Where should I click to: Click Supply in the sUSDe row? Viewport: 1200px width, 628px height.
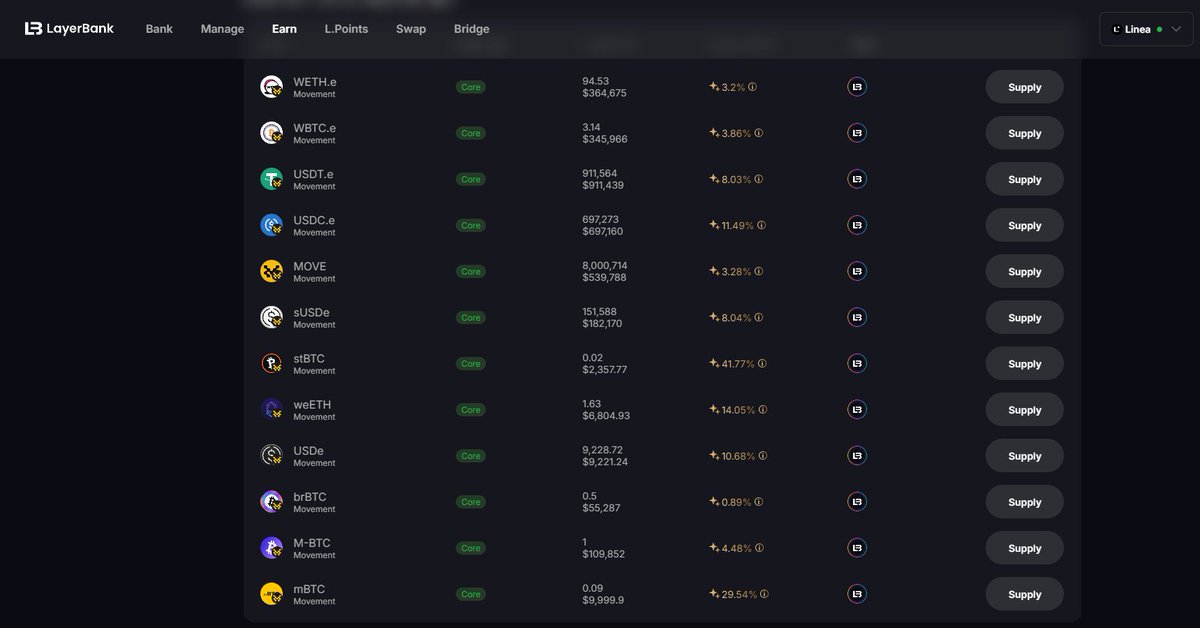pyautogui.click(x=1024, y=317)
